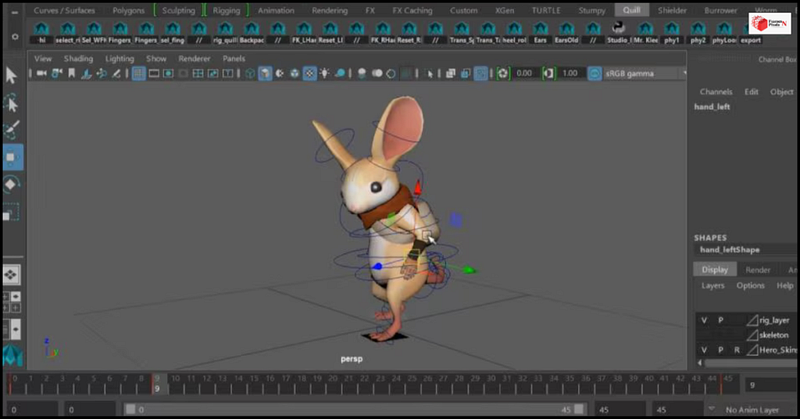Activate the Move tool in the toolbox
This screenshot has width=800, height=419.
click(x=12, y=157)
